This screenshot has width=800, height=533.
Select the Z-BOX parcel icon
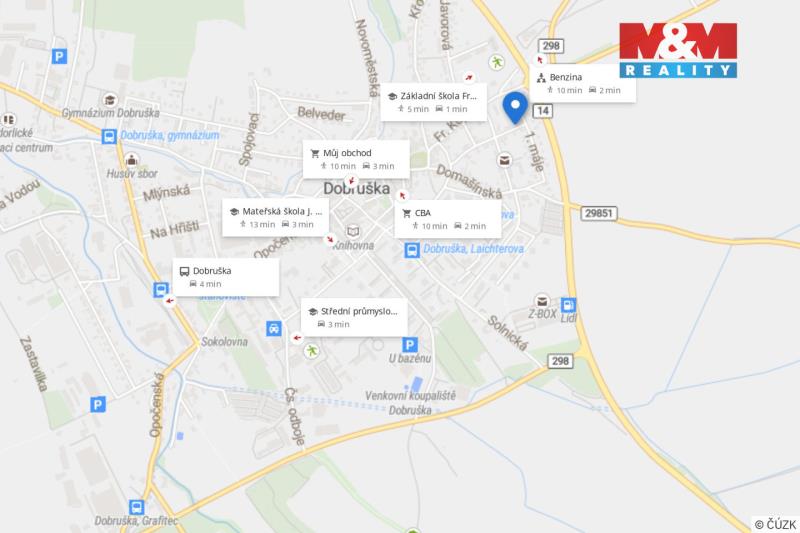click(x=542, y=300)
